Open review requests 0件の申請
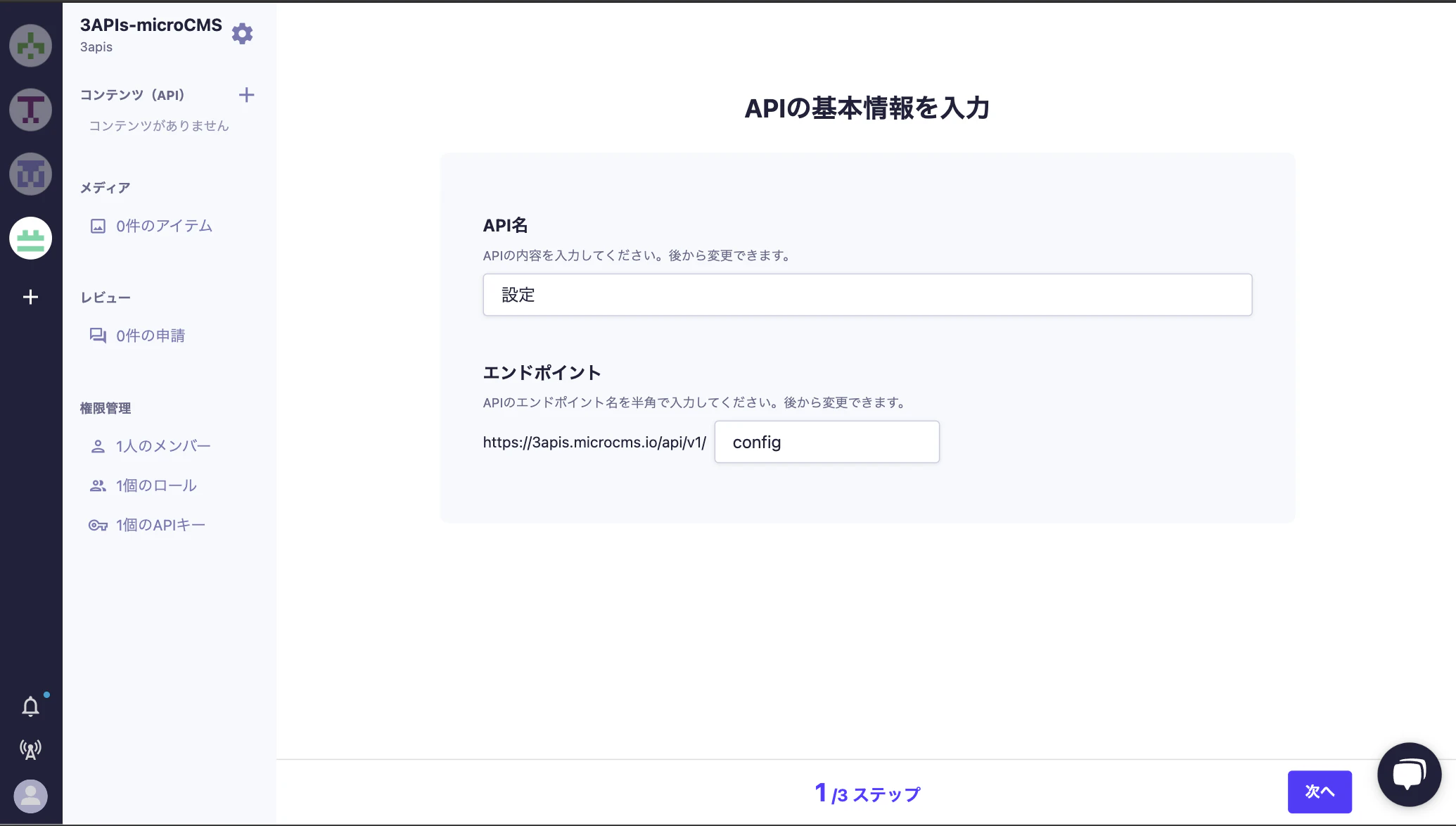 [137, 336]
